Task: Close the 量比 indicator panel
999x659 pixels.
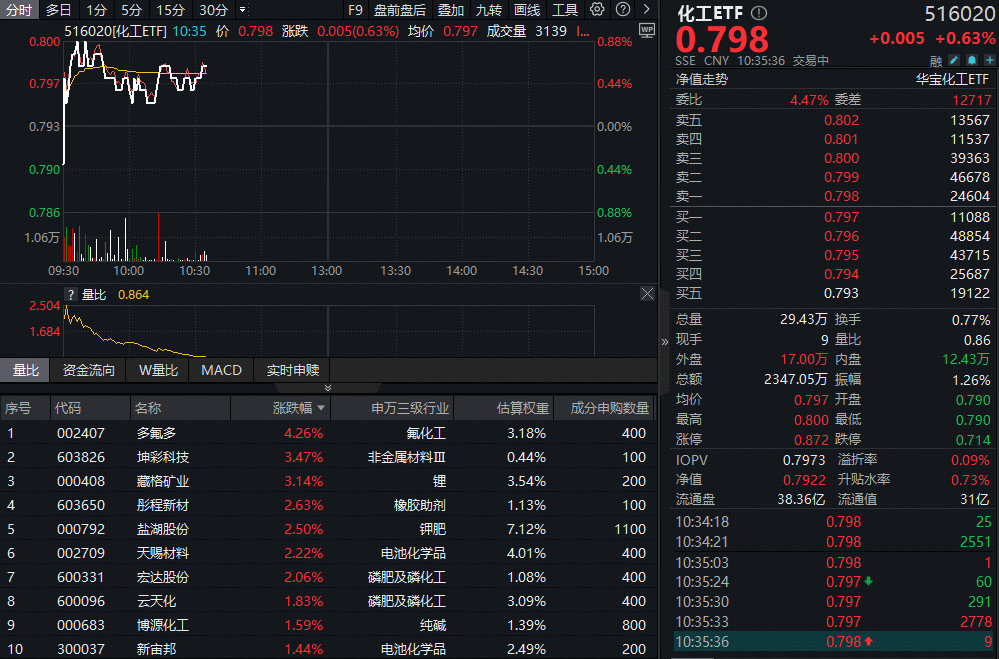Action: [647, 293]
